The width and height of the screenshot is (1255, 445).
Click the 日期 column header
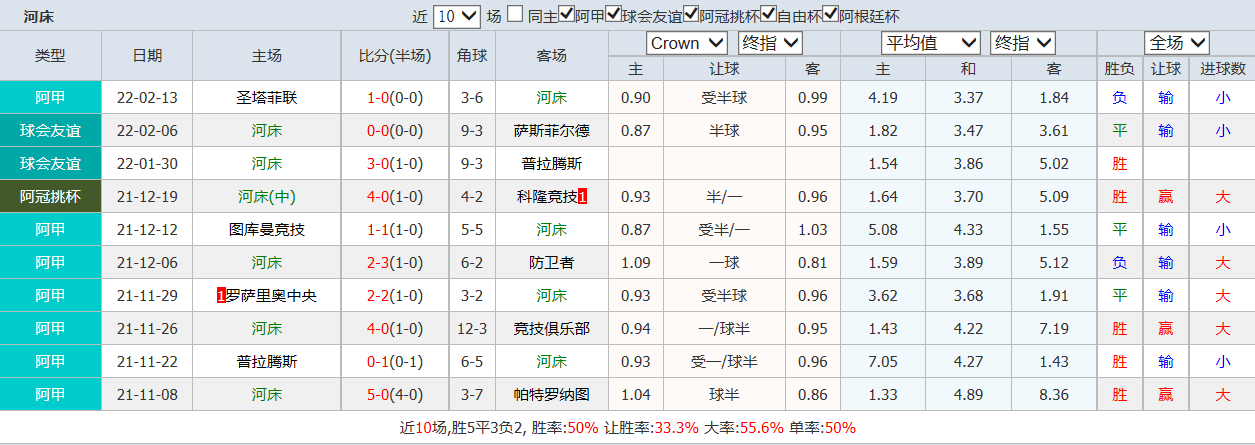tap(147, 56)
